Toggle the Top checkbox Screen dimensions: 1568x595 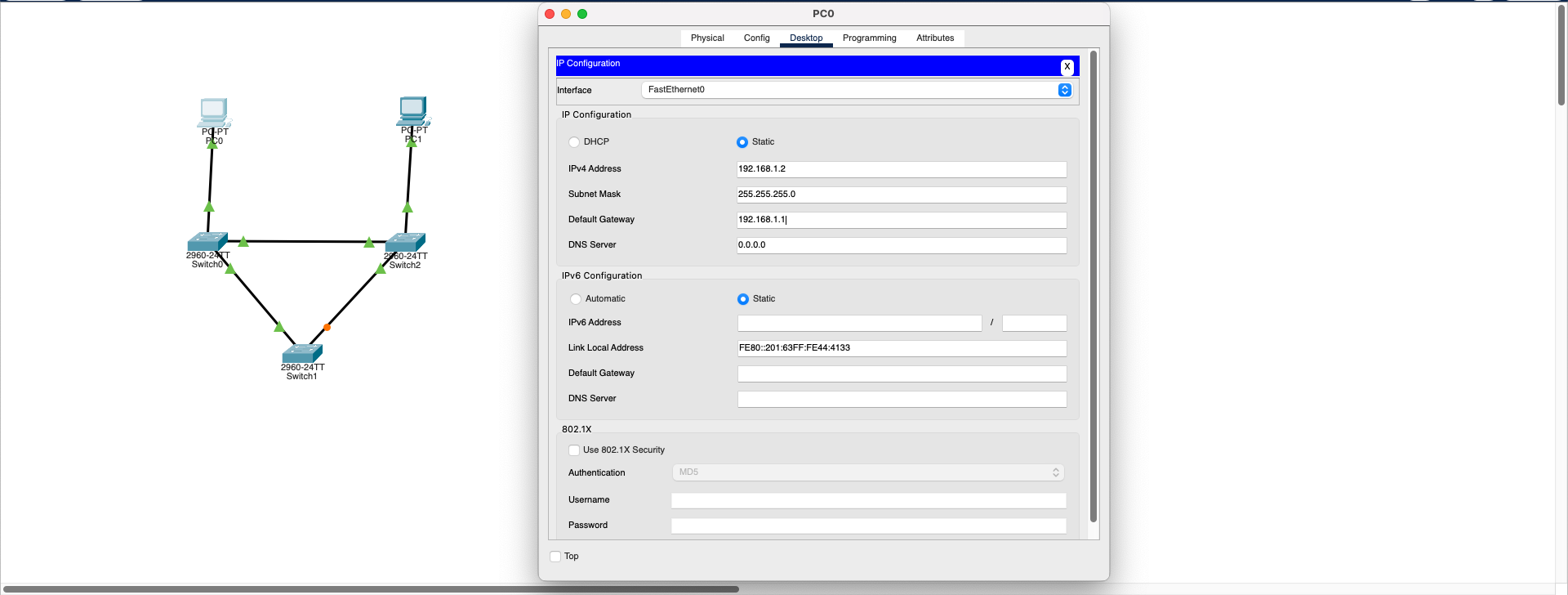[555, 557]
